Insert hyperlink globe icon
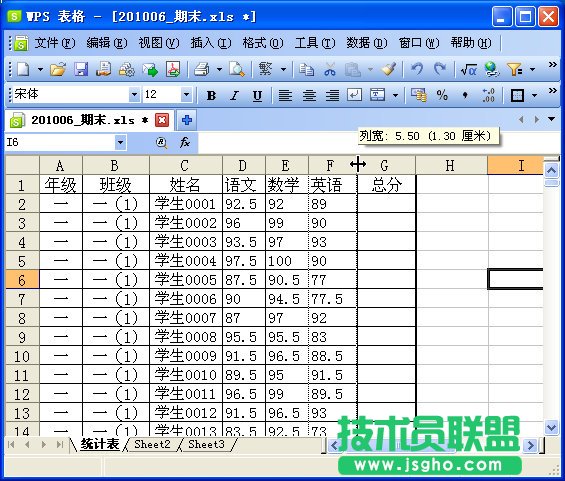This screenshot has width=565, height=481. click(491, 69)
